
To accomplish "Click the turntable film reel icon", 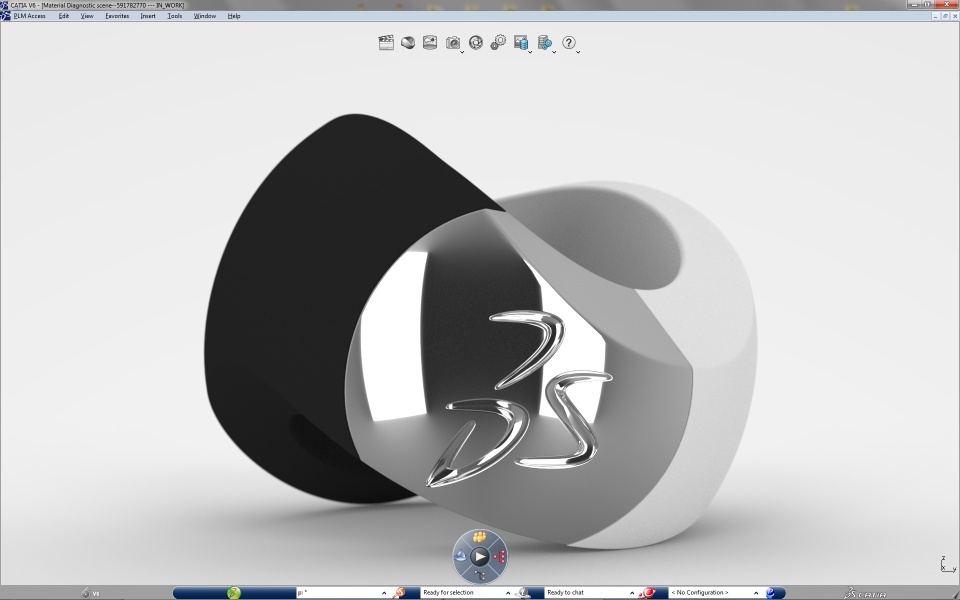I will pyautogui.click(x=476, y=42).
